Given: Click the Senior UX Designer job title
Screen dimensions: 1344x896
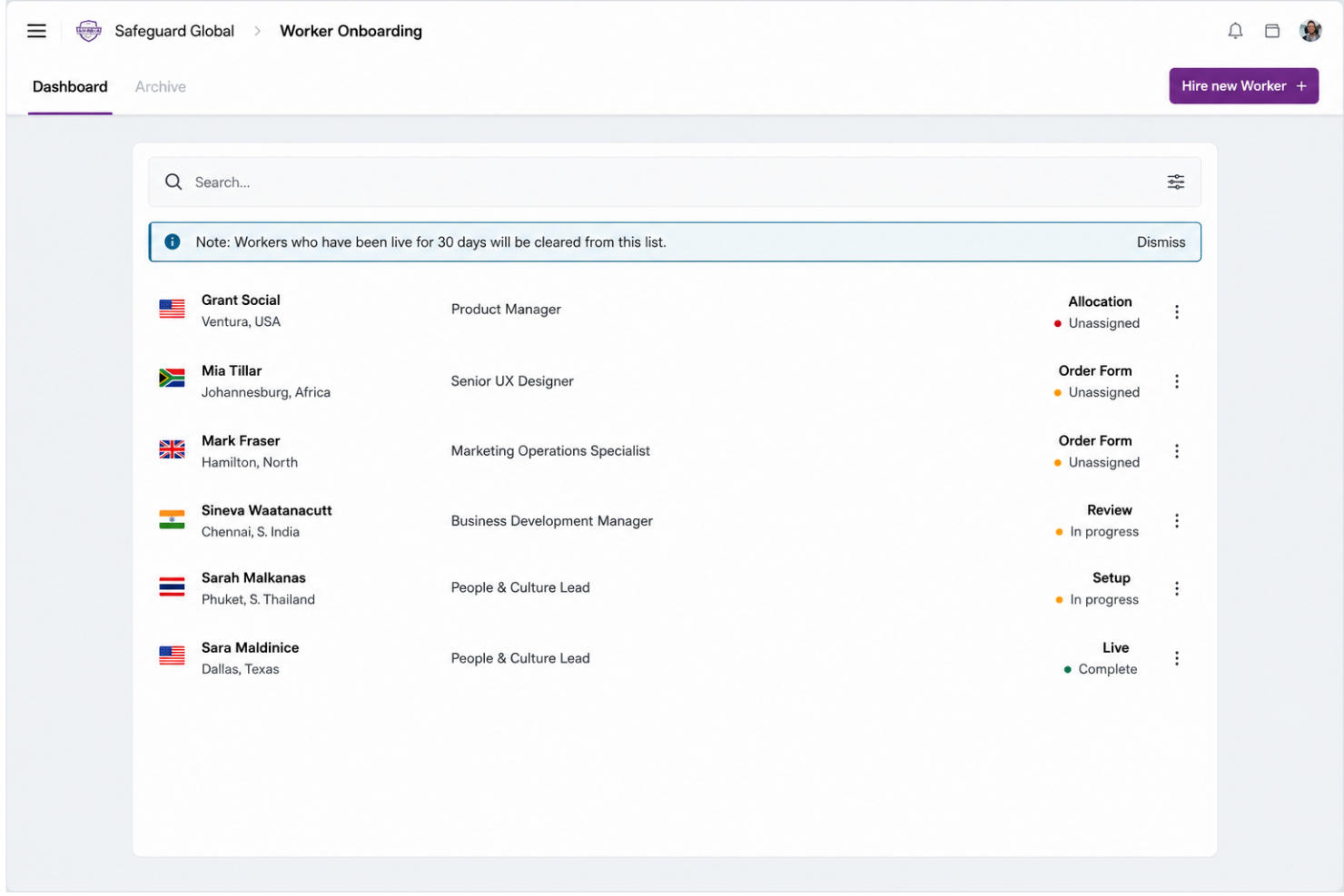Looking at the screenshot, I should [x=512, y=381].
